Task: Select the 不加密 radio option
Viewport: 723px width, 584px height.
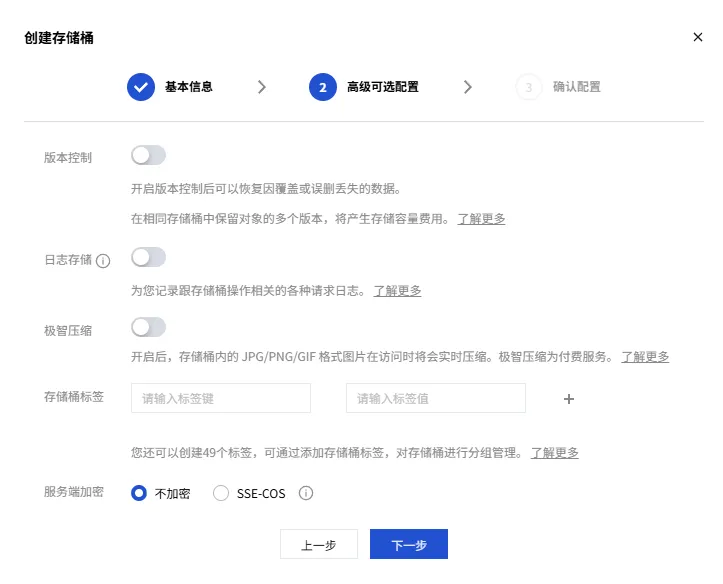Action: click(139, 493)
